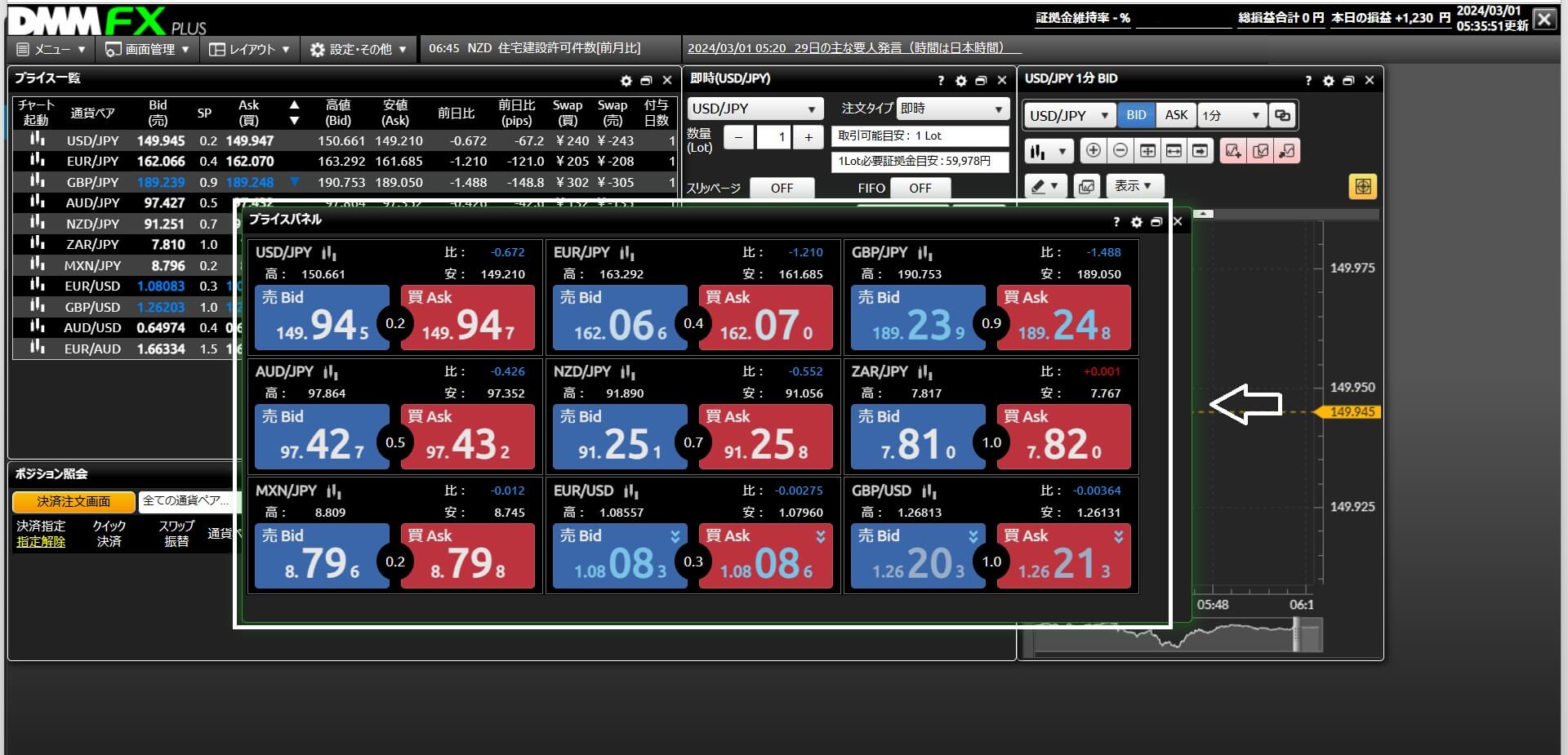Toggle the スリッページ OFF switch
The image size is (1568, 755).
(782, 189)
